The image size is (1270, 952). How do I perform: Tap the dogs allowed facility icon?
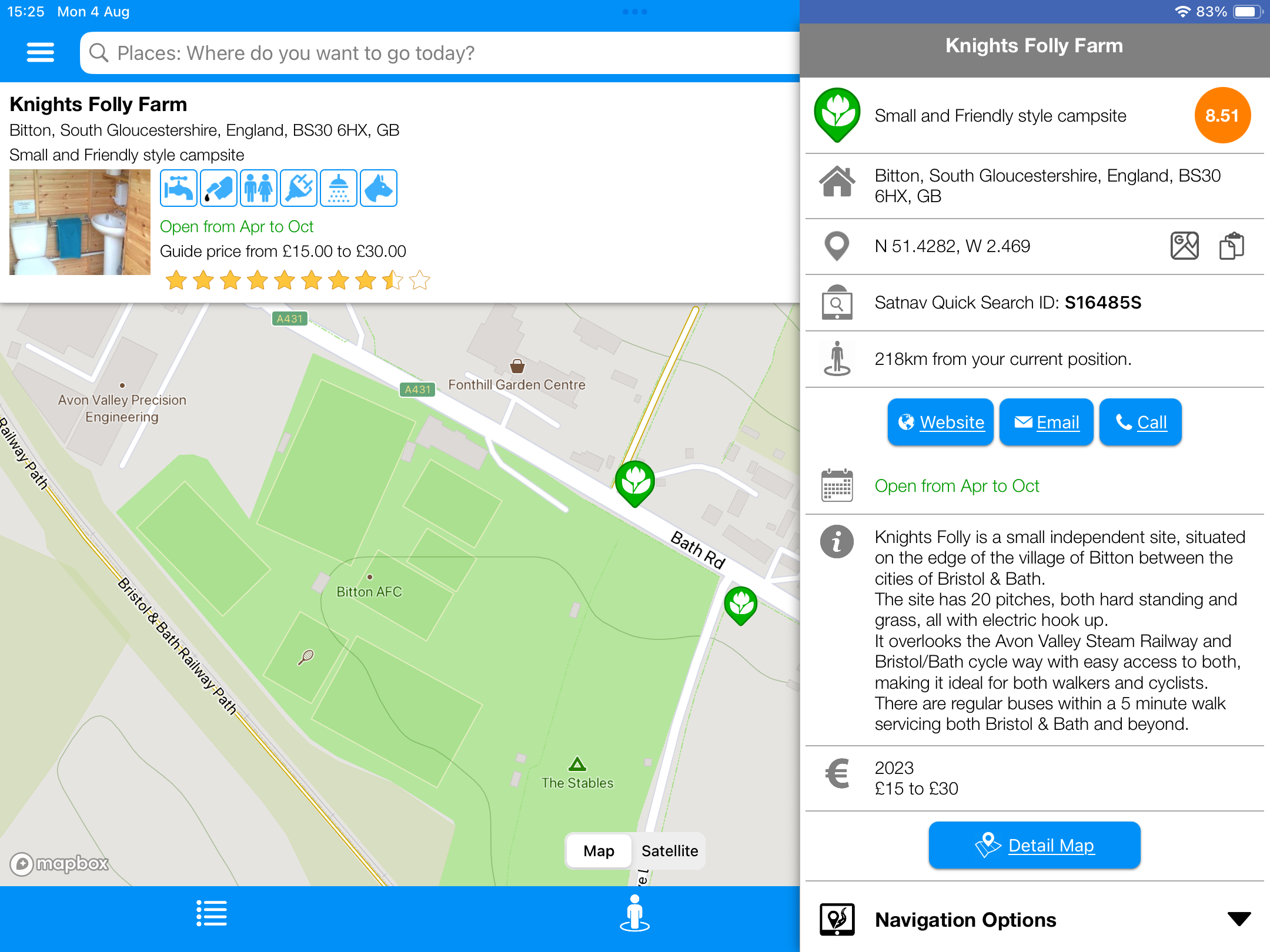[x=379, y=188]
